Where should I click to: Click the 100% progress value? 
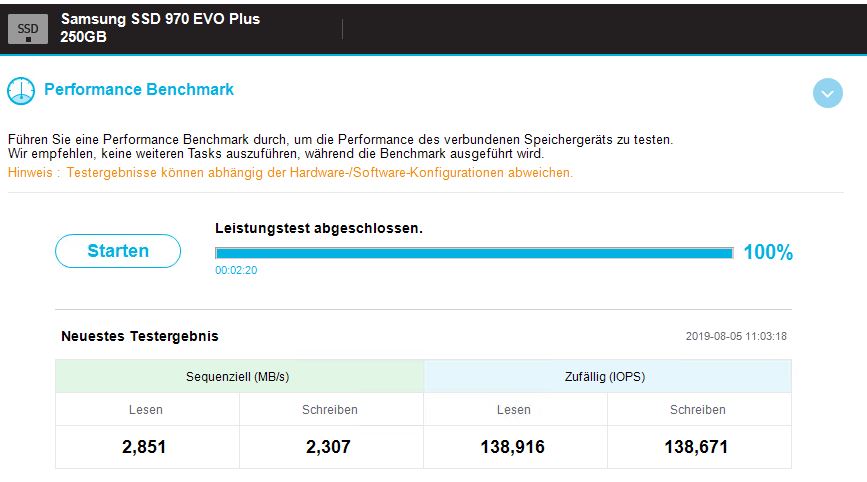(768, 253)
